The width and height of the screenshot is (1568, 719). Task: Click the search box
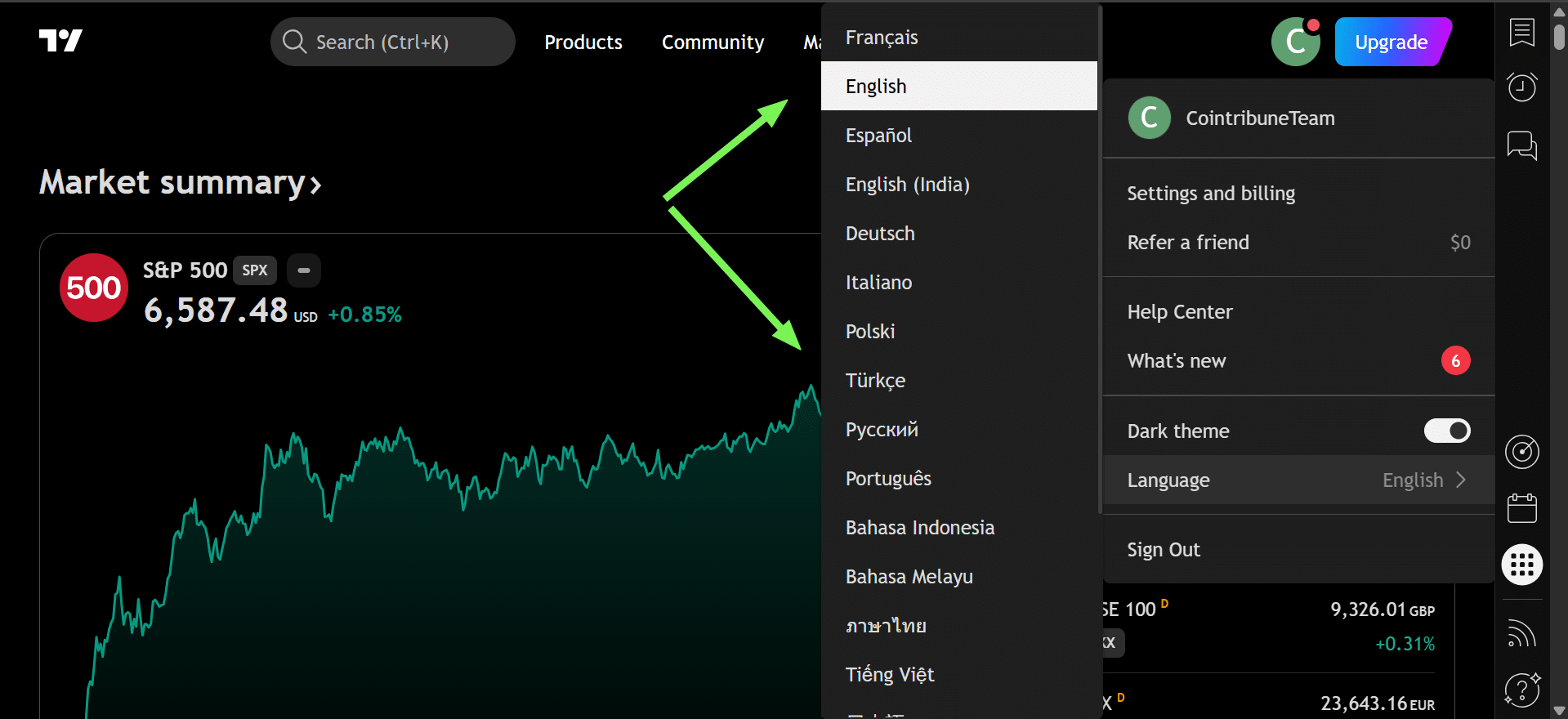[392, 42]
